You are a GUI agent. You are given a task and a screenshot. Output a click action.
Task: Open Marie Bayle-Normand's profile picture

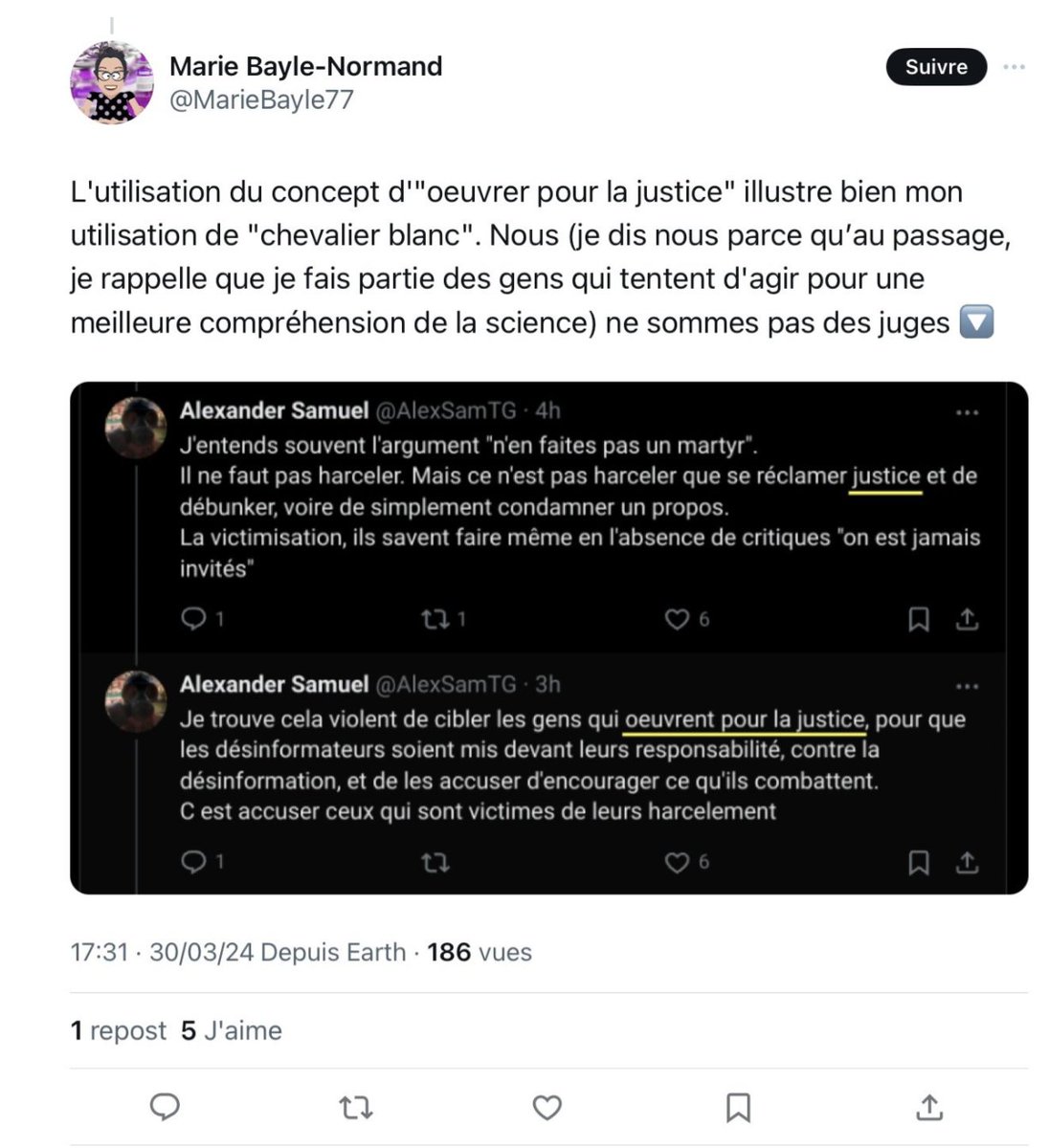point(112,83)
